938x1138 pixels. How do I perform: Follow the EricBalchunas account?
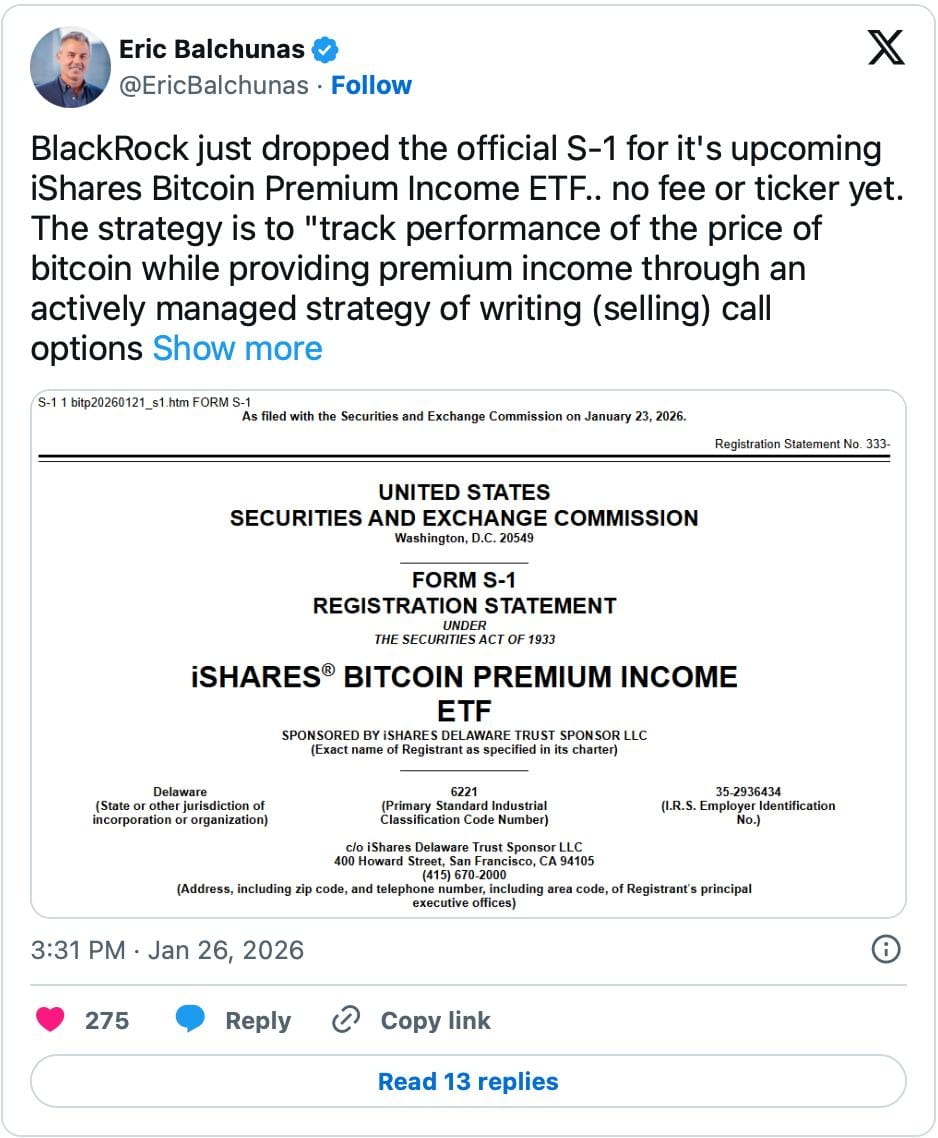click(371, 86)
